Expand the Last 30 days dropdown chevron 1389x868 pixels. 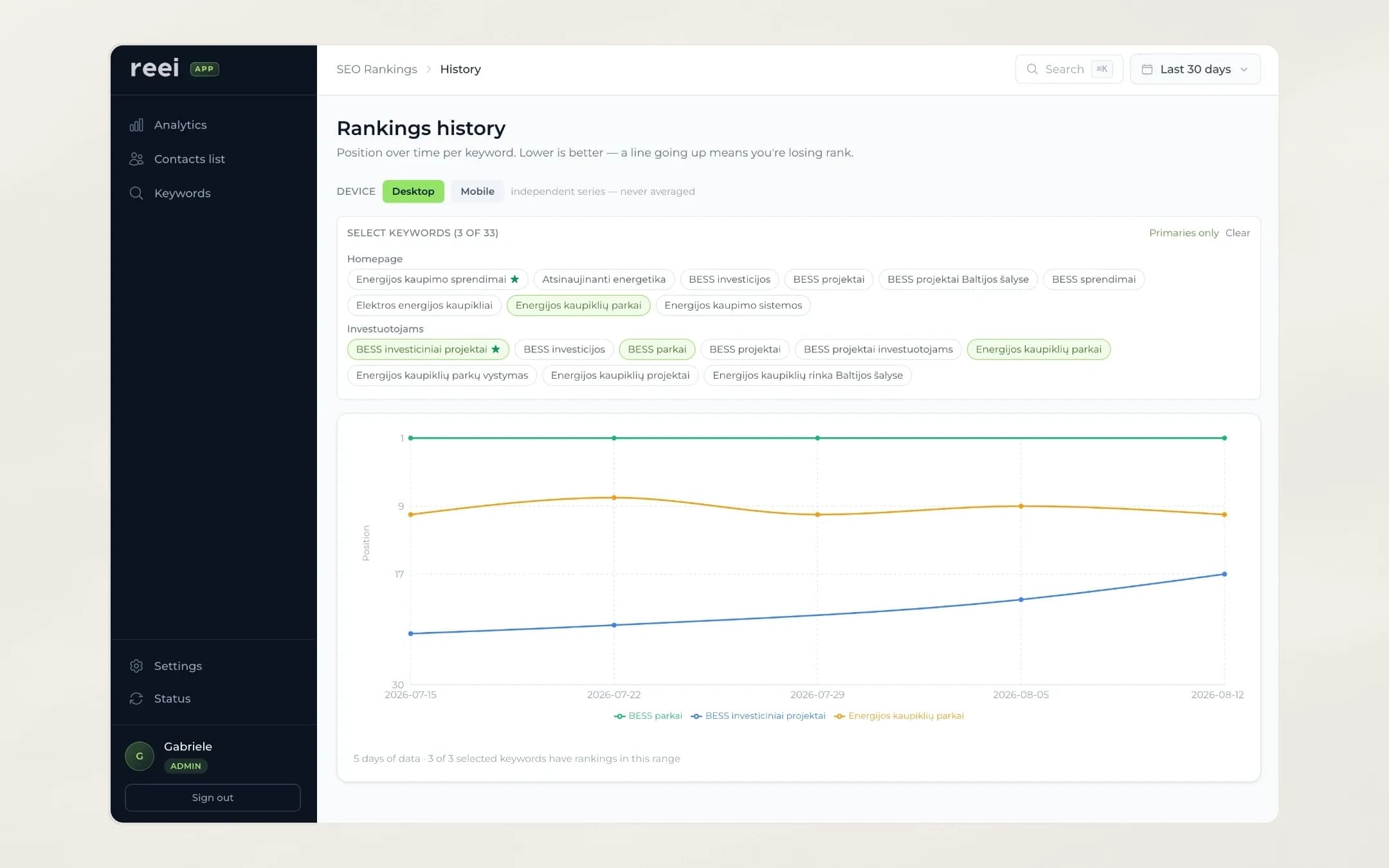(1244, 69)
